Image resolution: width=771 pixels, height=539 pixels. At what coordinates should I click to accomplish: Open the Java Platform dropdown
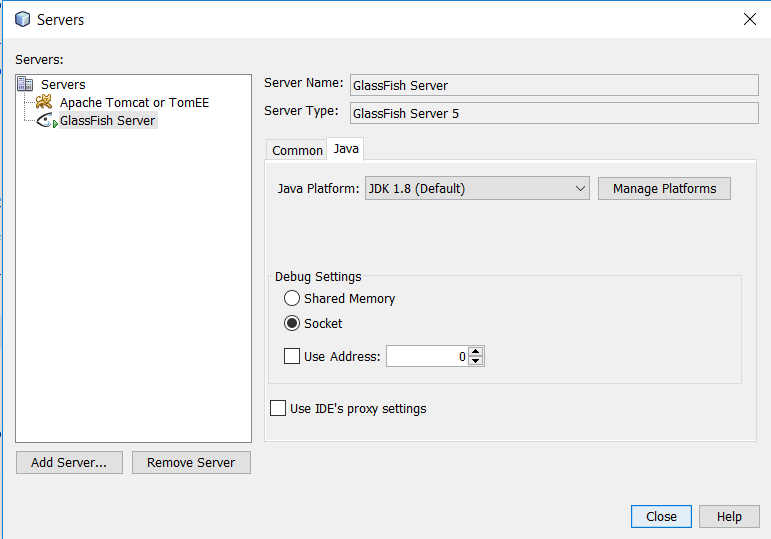click(x=477, y=188)
